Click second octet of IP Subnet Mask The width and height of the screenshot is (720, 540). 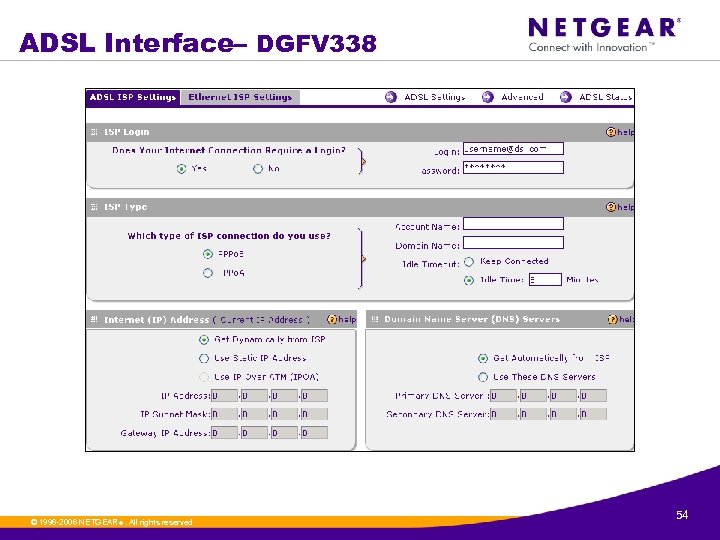(254, 414)
